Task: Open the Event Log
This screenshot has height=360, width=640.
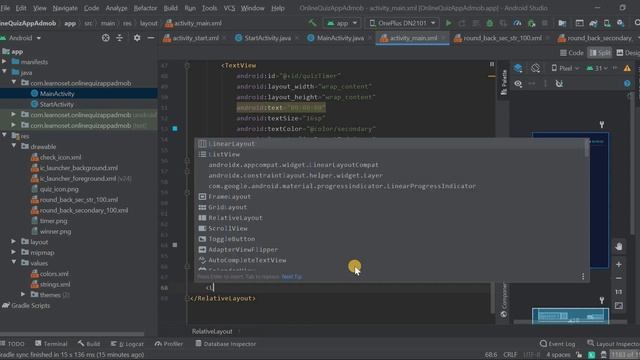Action: (x=558, y=344)
